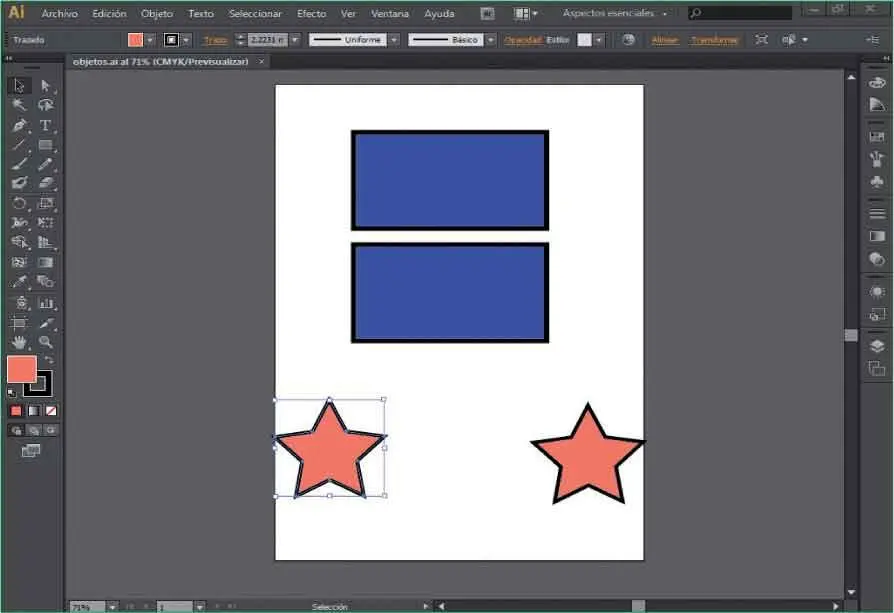Select the Gradient tool
Image resolution: width=894 pixels, height=613 pixels.
(x=46, y=262)
